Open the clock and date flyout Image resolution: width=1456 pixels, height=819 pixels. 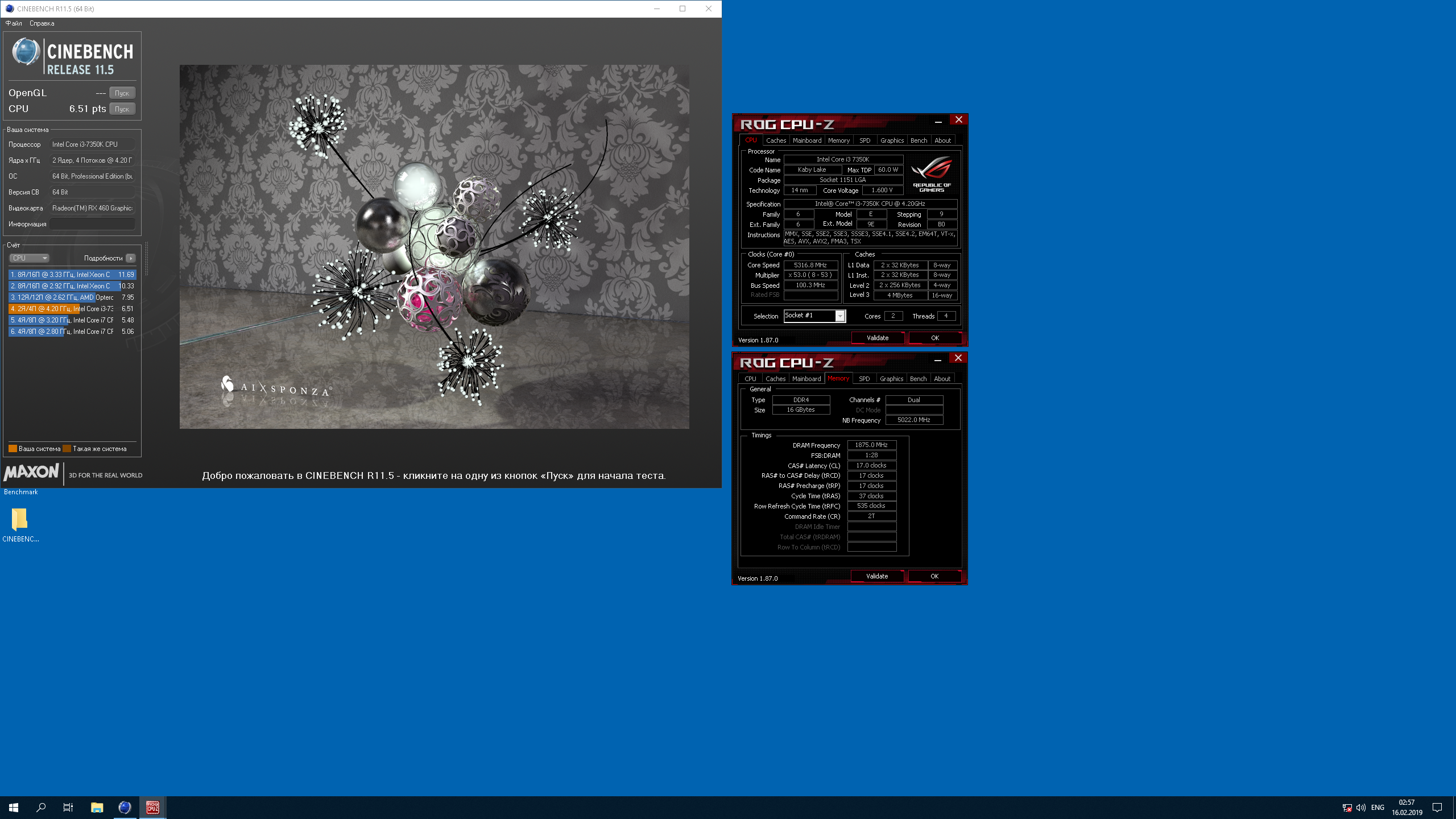[x=1407, y=808]
